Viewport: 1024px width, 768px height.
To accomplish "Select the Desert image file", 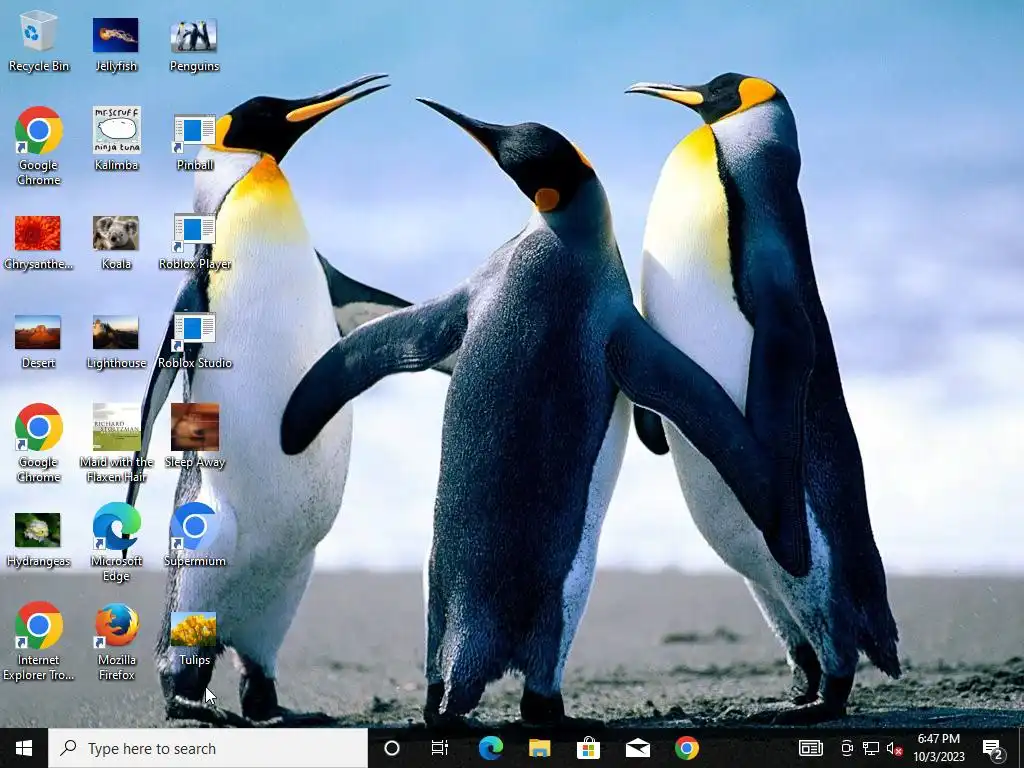I will 38,341.
